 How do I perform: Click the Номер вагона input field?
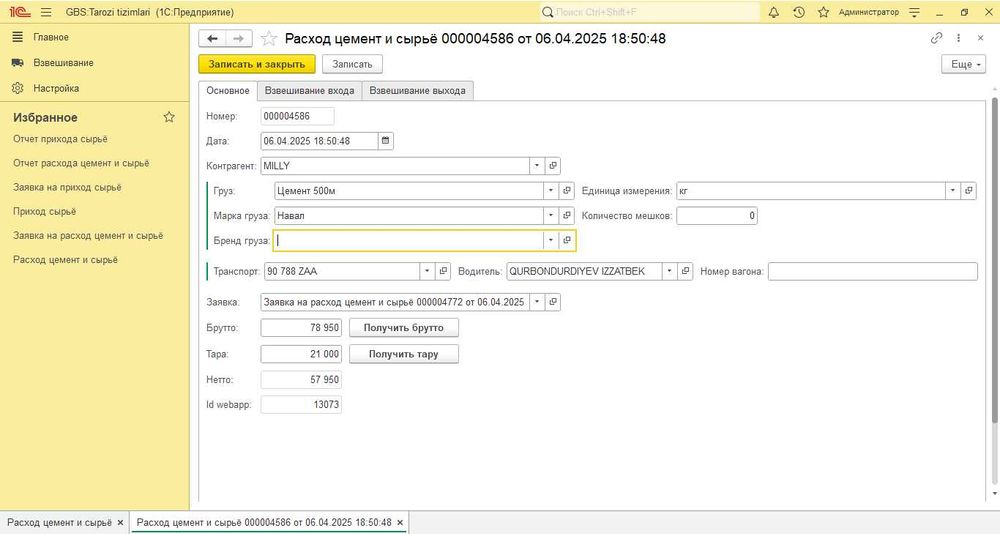(872, 271)
